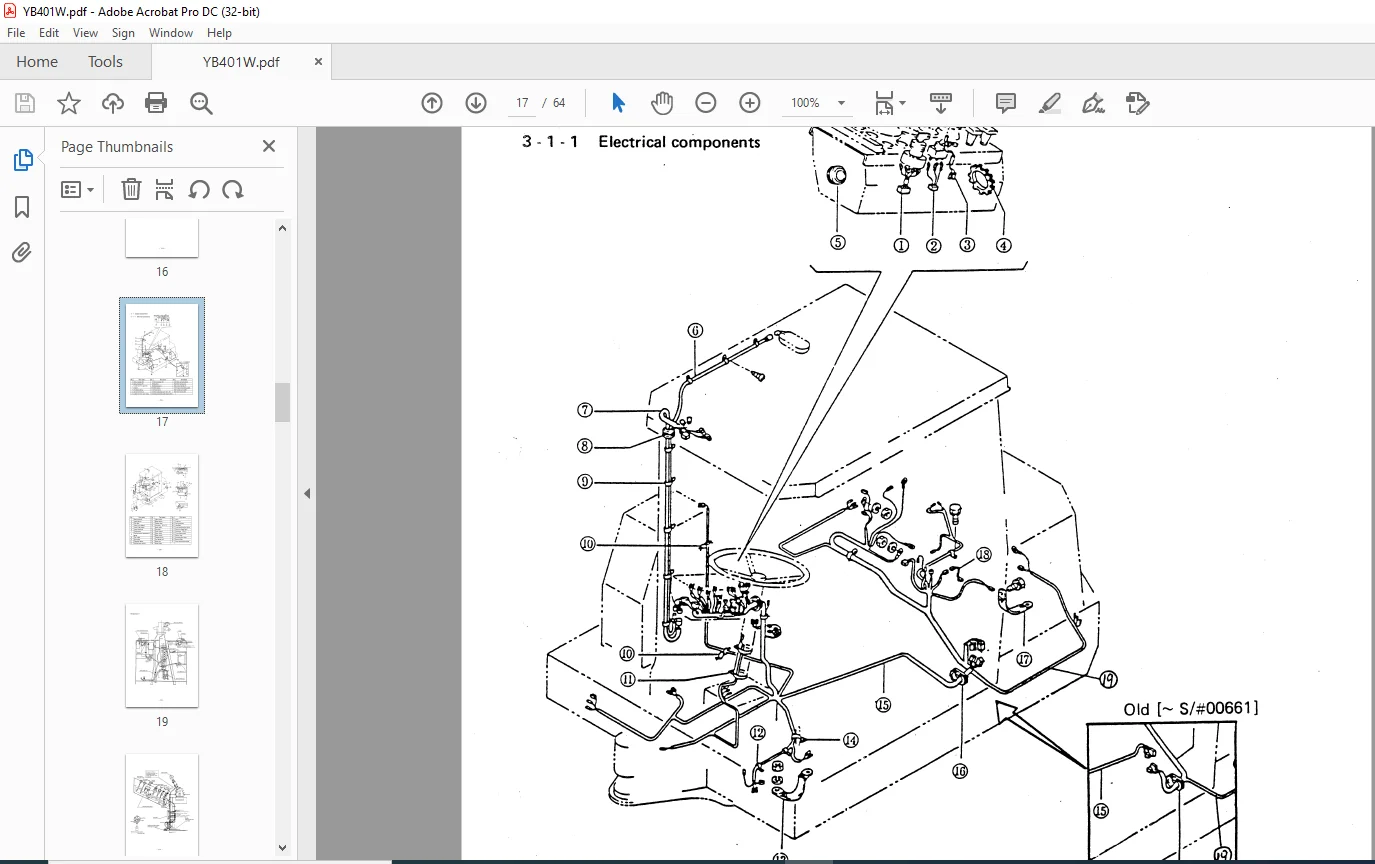Close the Page Thumbnails panel
Viewport: 1375px width, 864px height.
pos(268,146)
